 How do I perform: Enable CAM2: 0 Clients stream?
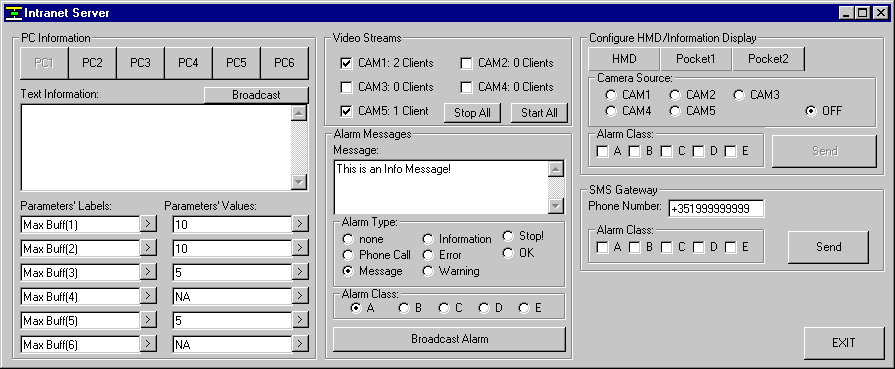click(466, 63)
